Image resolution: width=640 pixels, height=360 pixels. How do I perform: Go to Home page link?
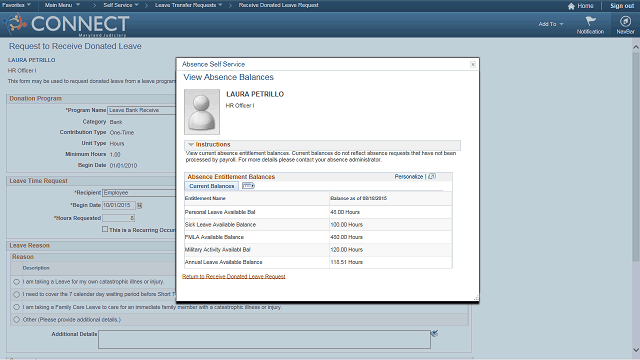(x=585, y=6)
